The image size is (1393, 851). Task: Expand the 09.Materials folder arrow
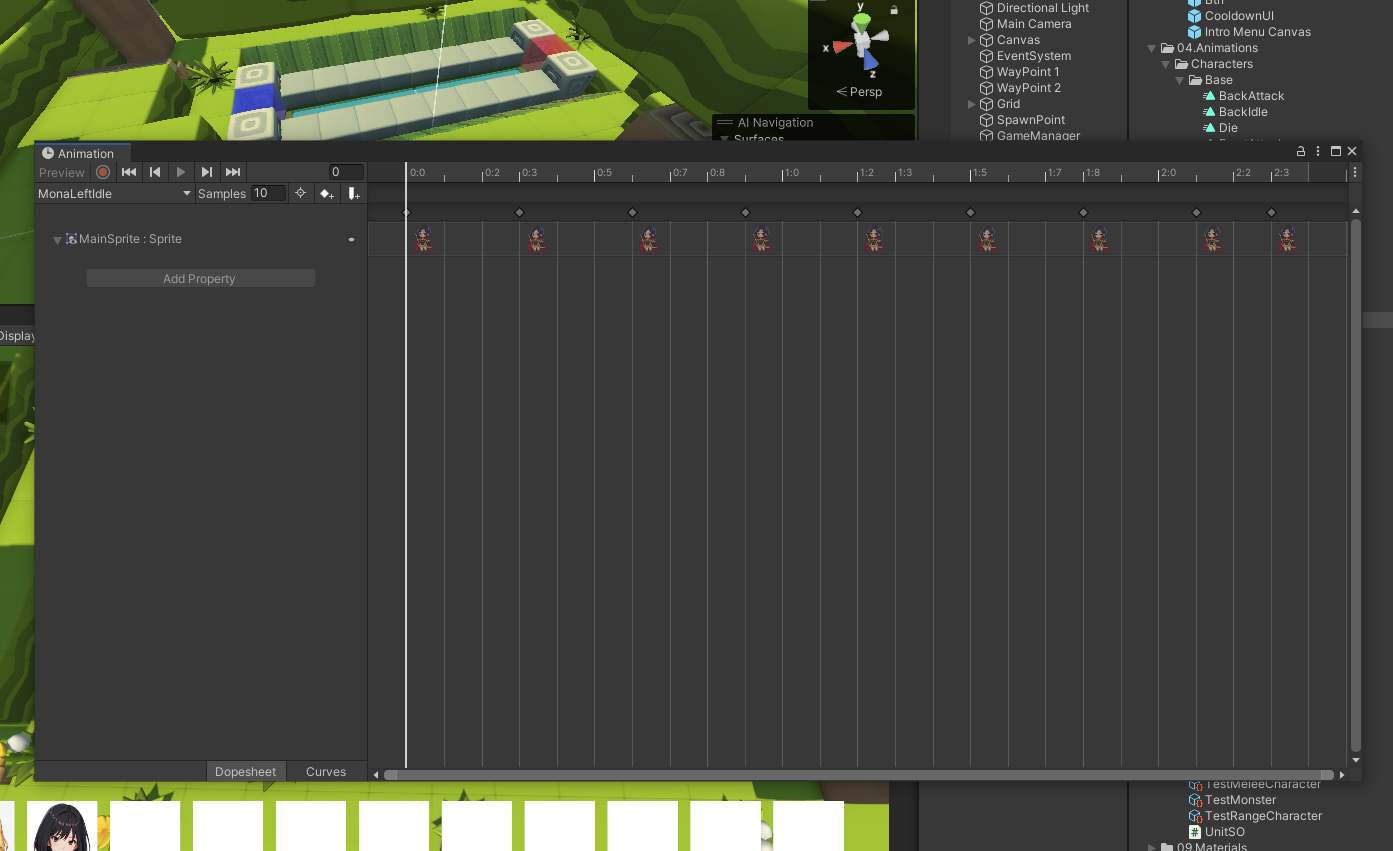coord(1151,847)
